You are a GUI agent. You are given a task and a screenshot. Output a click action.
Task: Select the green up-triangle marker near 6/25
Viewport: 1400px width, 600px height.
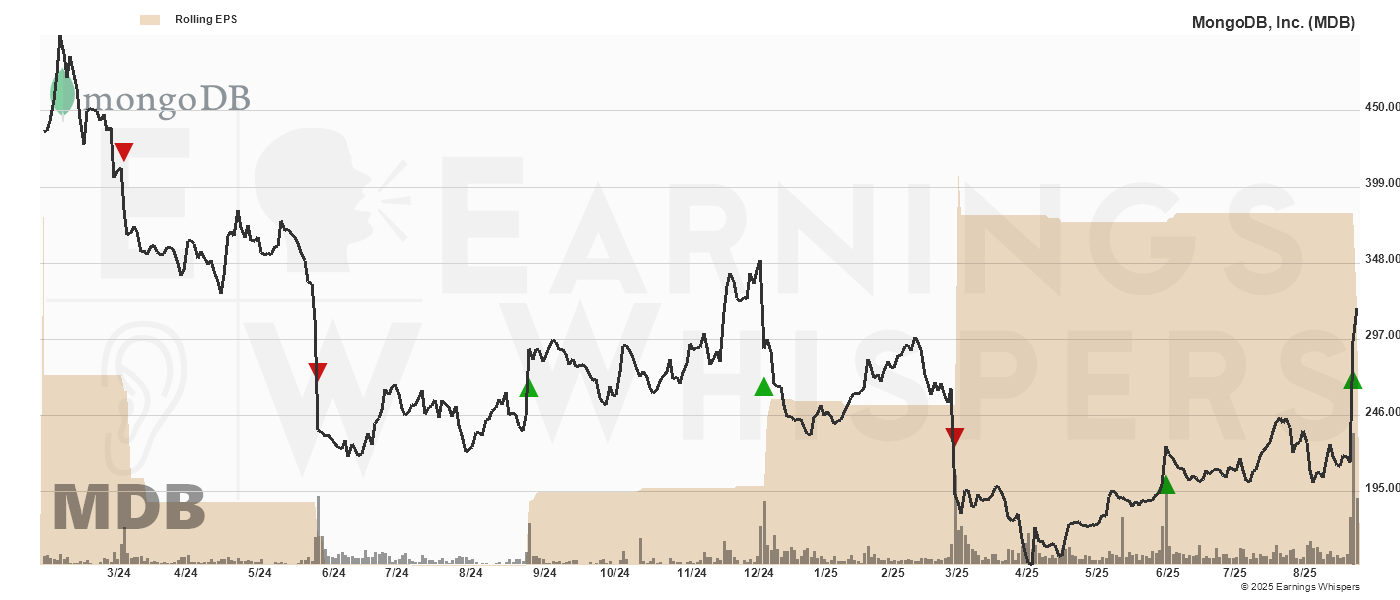pyautogui.click(x=1166, y=484)
